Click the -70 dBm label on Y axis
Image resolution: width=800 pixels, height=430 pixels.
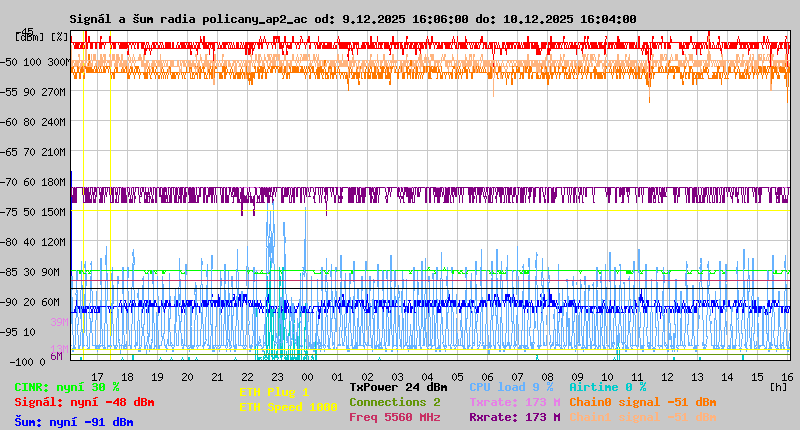tap(8, 182)
